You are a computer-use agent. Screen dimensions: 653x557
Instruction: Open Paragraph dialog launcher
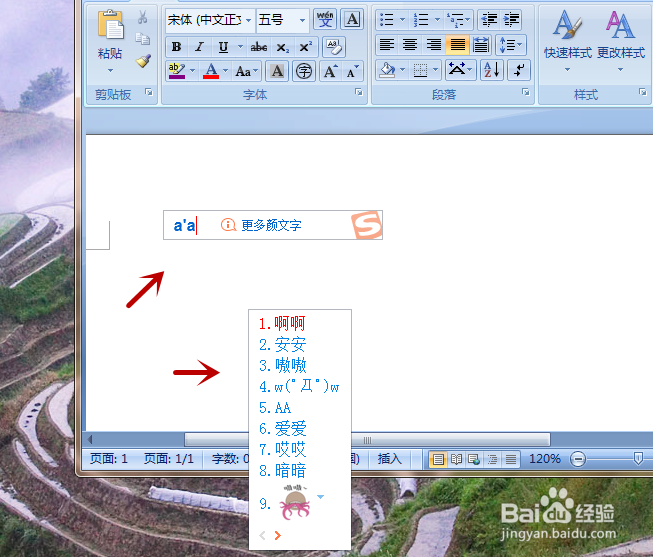click(x=526, y=92)
